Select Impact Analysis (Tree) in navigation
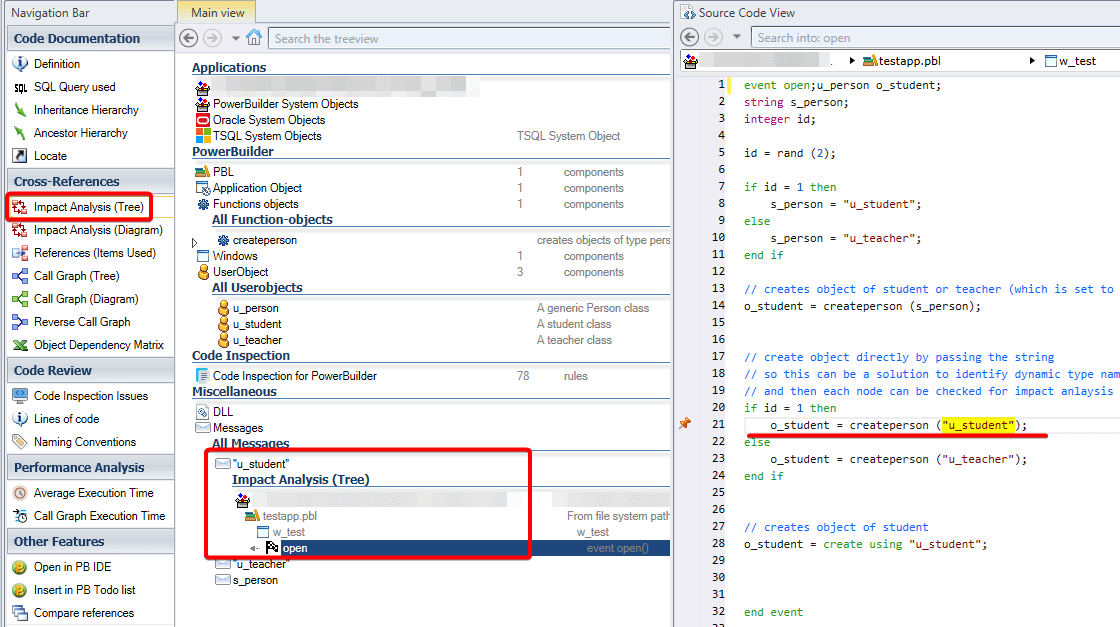The width and height of the screenshot is (1120, 627). pyautogui.click(x=88, y=207)
